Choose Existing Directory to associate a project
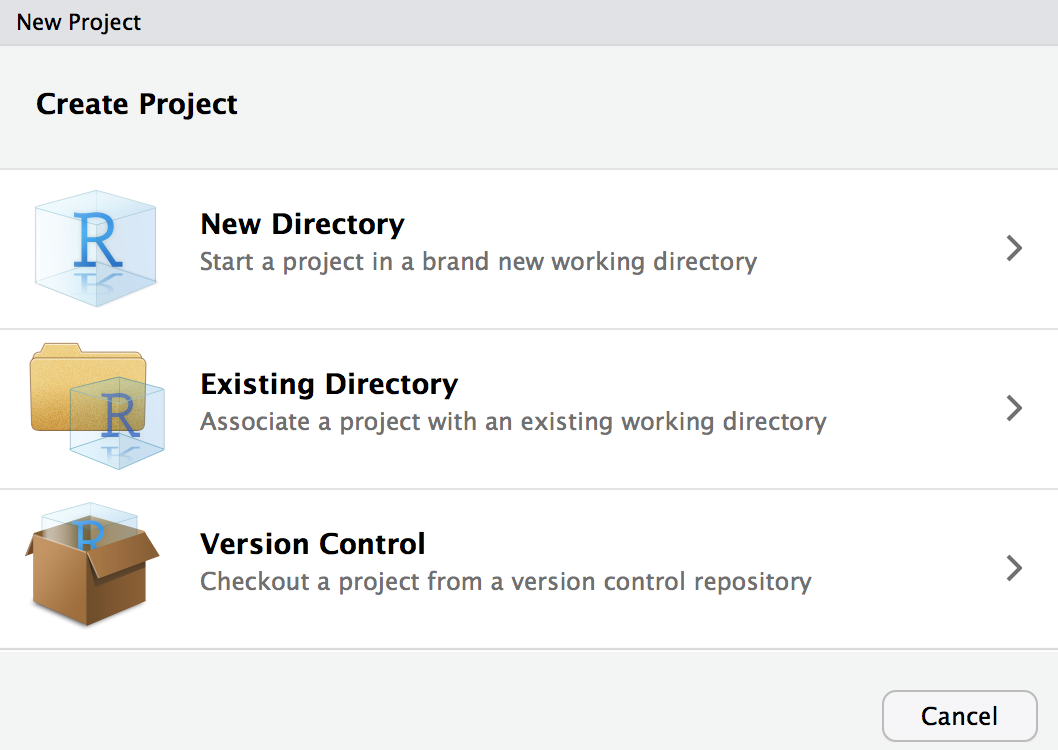 tap(328, 383)
